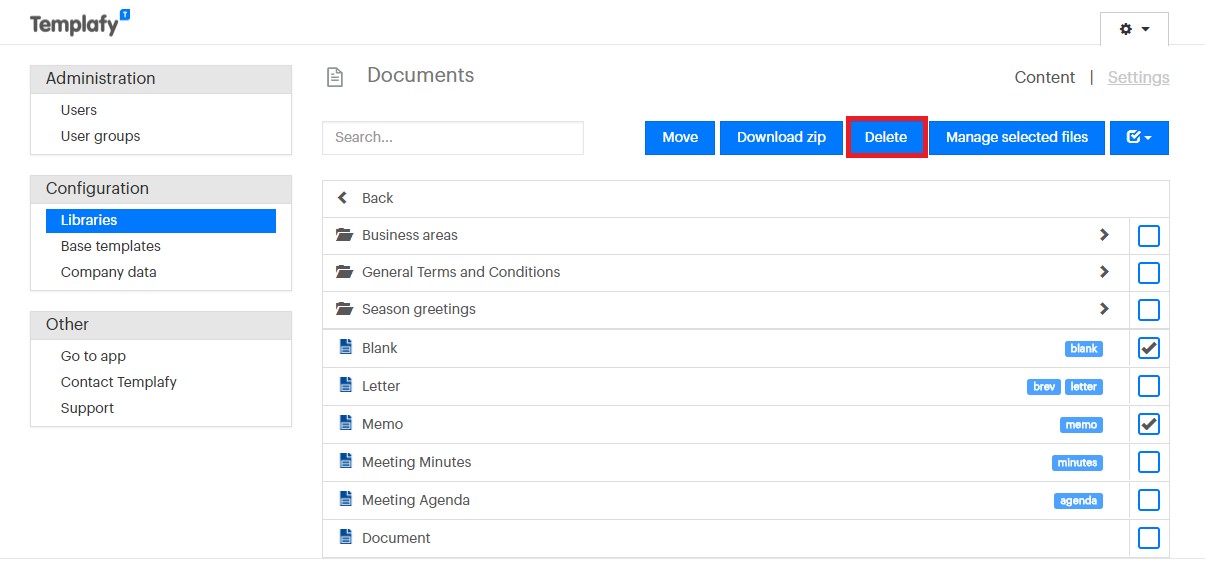Click Contact Templafy link
1205x585 pixels.
tap(119, 382)
